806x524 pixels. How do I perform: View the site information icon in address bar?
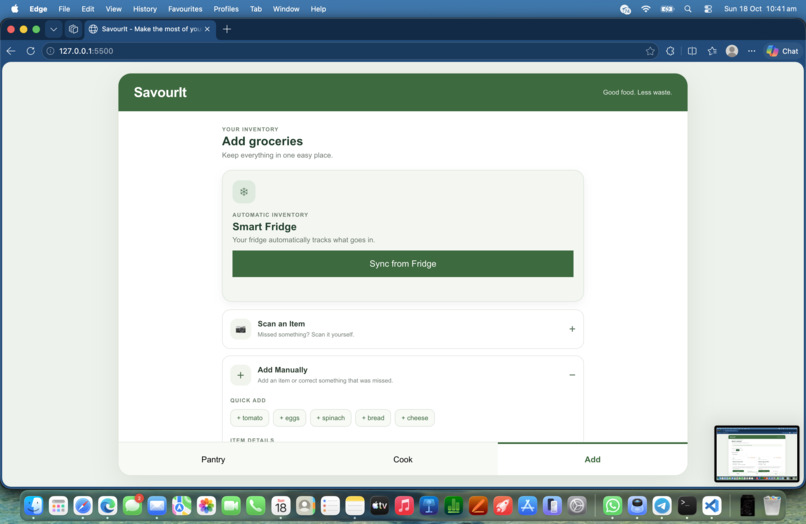coord(50,51)
